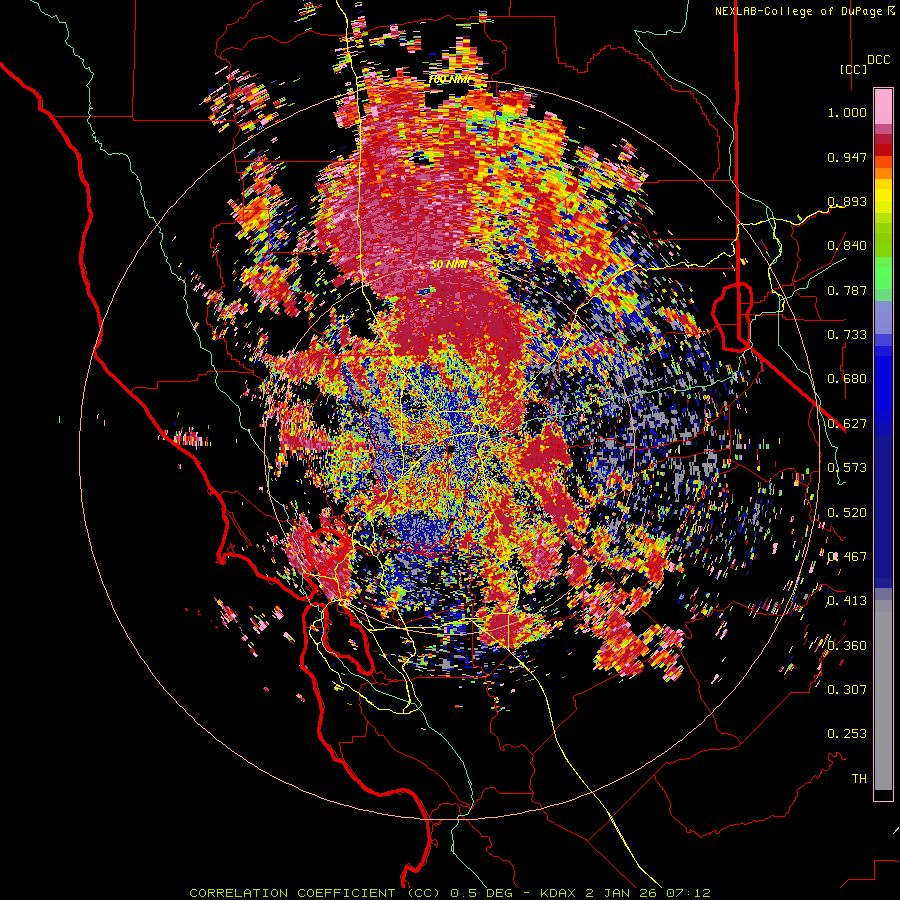Screen dimensions: 900x900
Task: Select the 0.520 scale value
Action: click(847, 513)
